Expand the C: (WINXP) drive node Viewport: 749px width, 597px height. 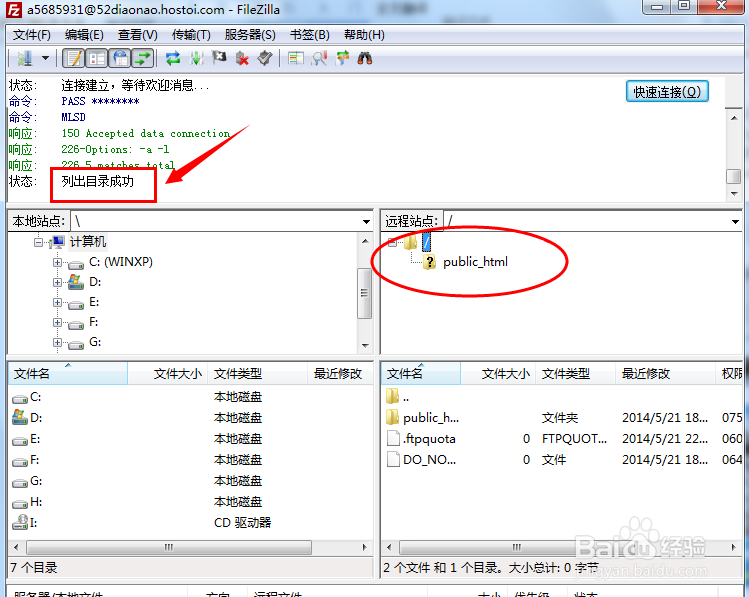(57, 262)
